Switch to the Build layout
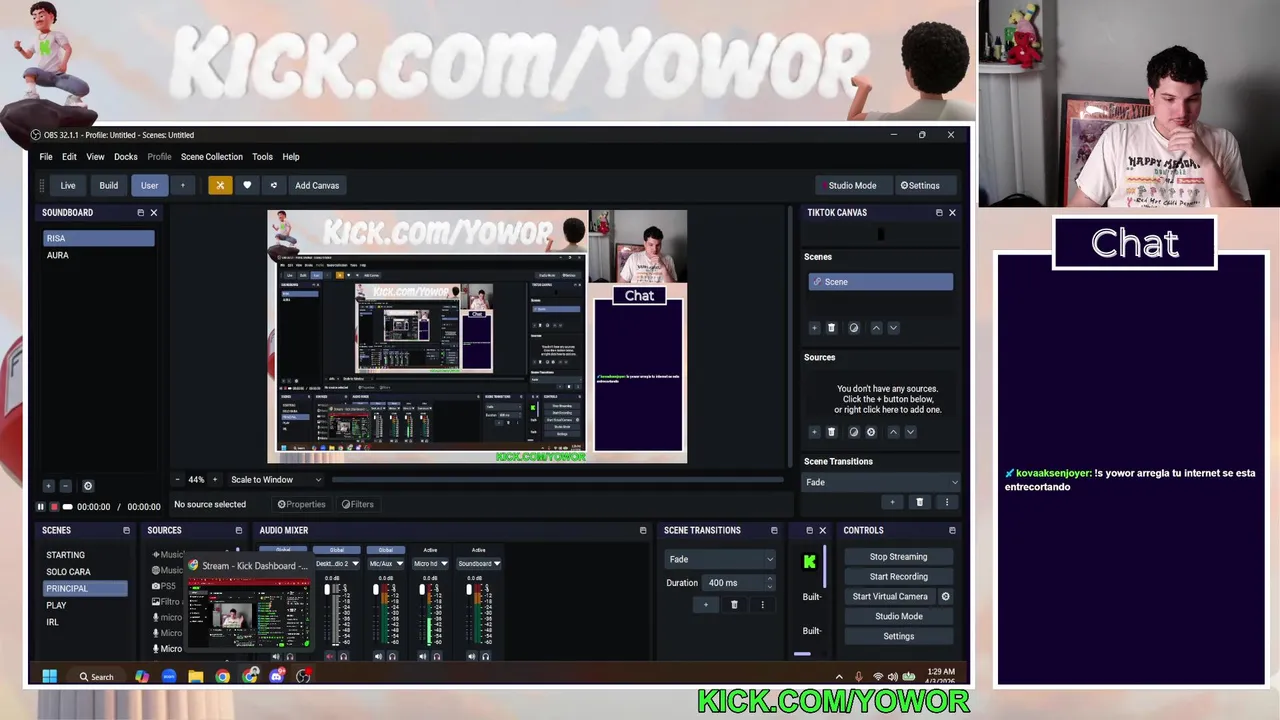This screenshot has width=1280, height=720. coord(108,185)
